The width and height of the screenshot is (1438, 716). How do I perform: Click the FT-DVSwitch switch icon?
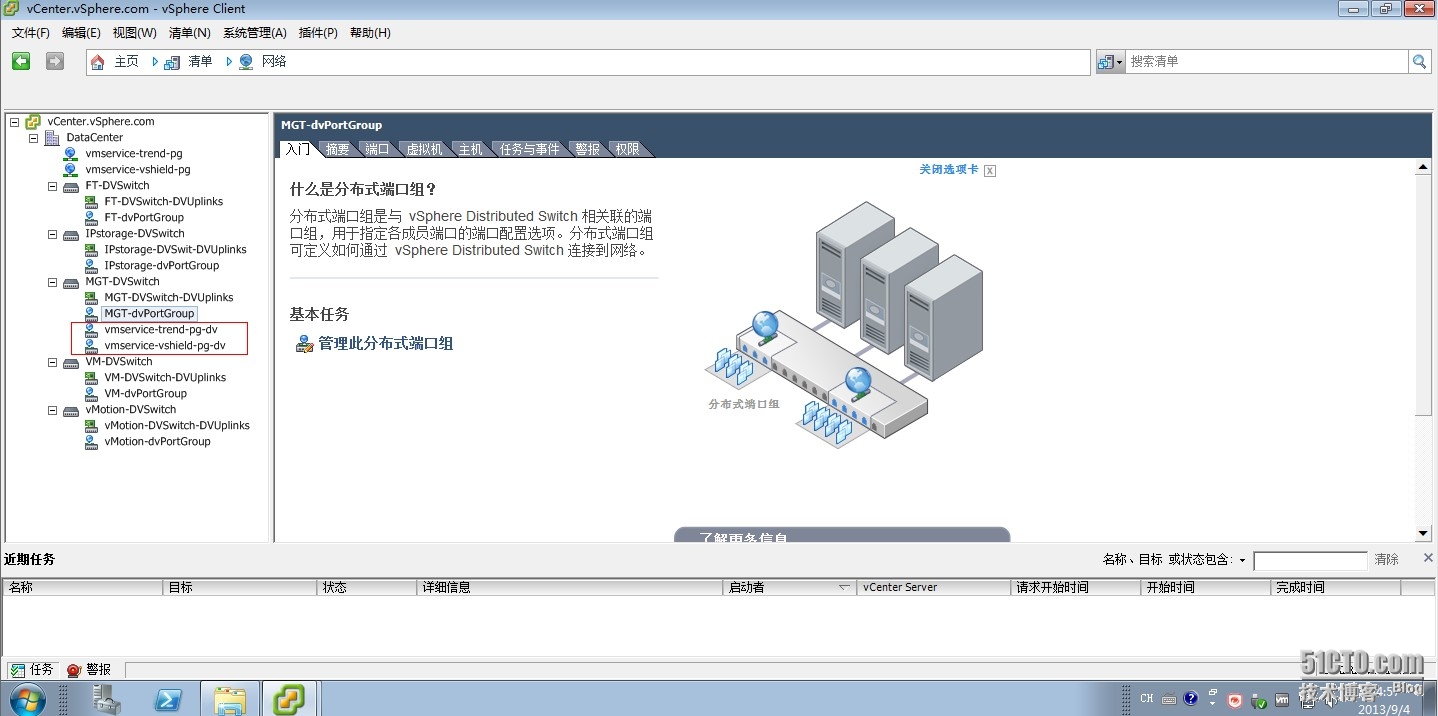click(71, 186)
